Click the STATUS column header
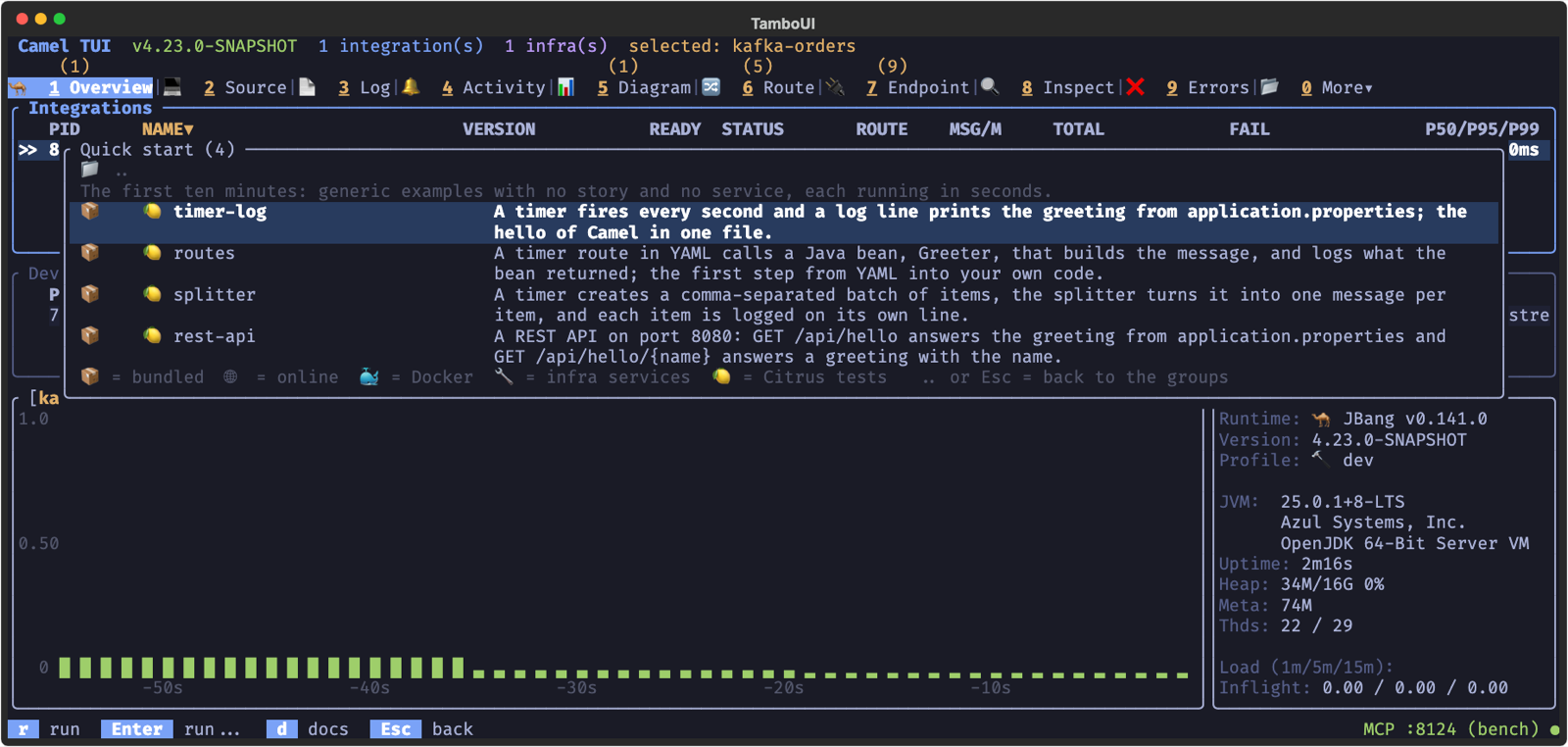 753,128
